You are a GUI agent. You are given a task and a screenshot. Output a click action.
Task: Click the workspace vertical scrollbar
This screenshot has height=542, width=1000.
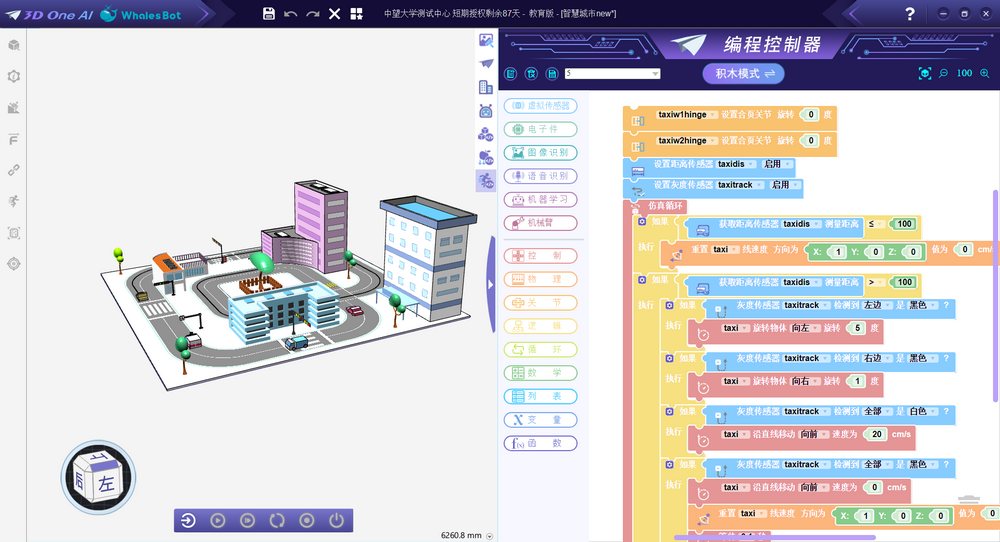994,300
